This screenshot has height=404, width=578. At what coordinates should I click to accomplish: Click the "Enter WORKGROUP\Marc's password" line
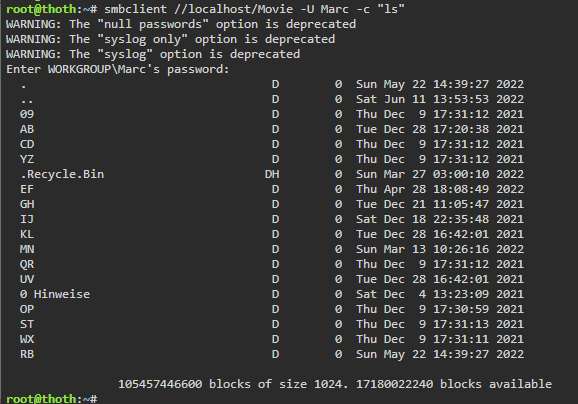118,69
